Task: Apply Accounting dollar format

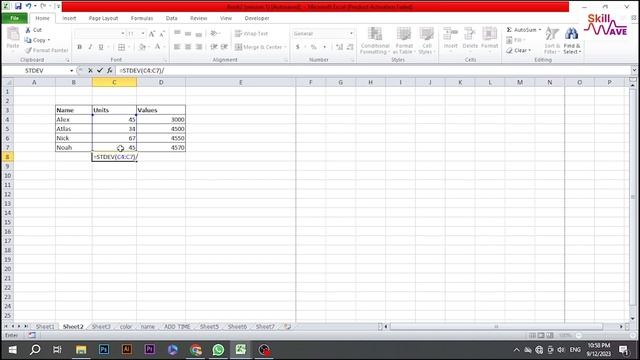Action: click(298, 47)
